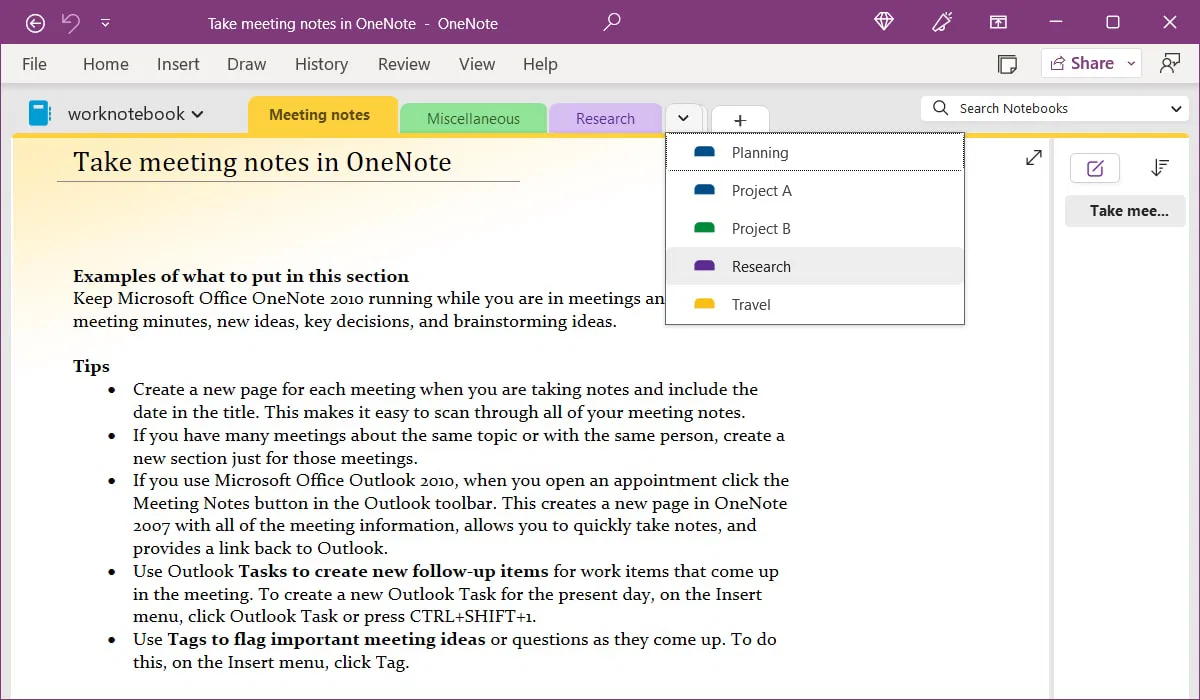Open the Search Notebooks scope dropdown

tap(1176, 107)
